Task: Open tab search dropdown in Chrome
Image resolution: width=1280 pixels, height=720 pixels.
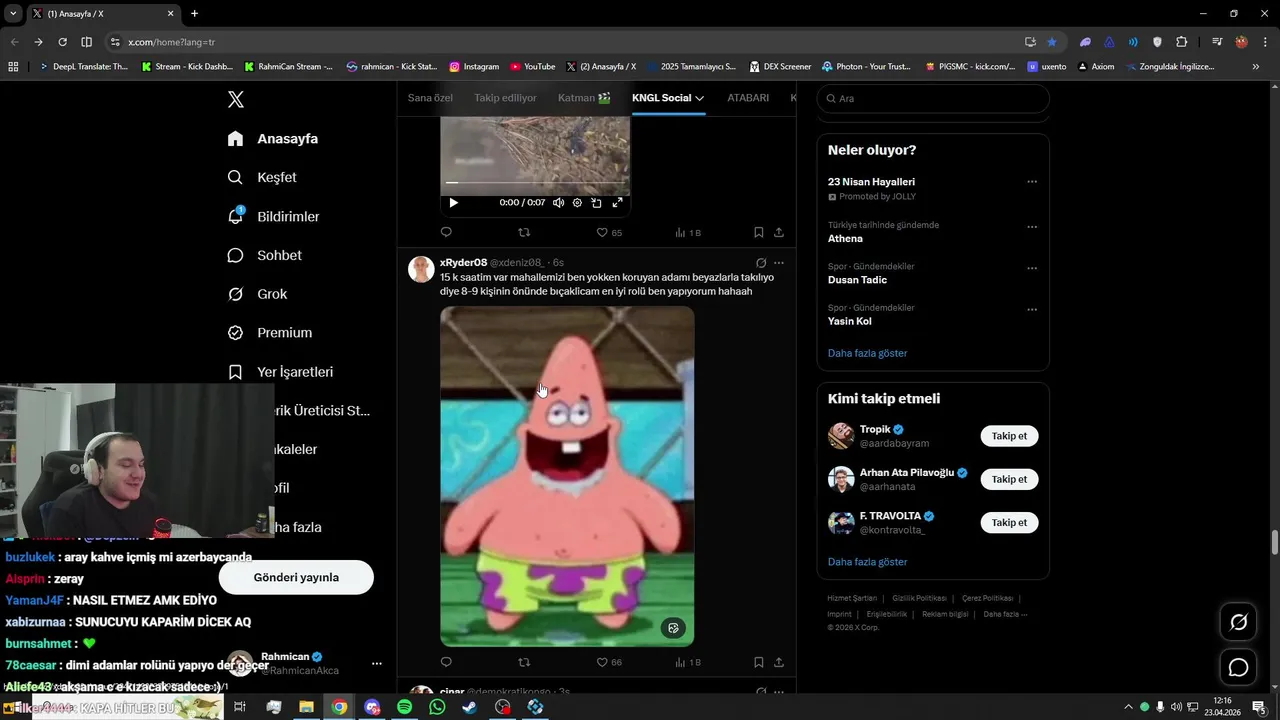Action: point(13,14)
